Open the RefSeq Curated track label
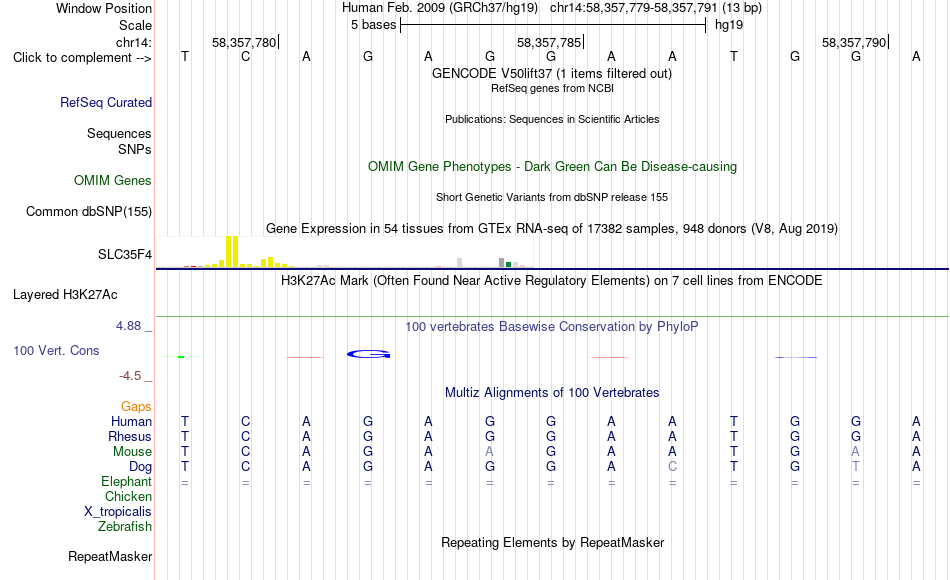The height and width of the screenshot is (580, 950). tap(106, 102)
